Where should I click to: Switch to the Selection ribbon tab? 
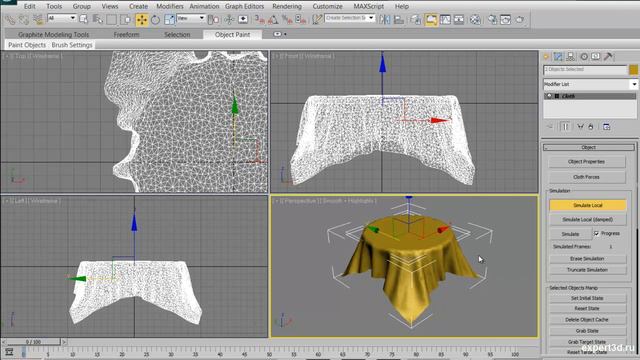pyautogui.click(x=177, y=35)
